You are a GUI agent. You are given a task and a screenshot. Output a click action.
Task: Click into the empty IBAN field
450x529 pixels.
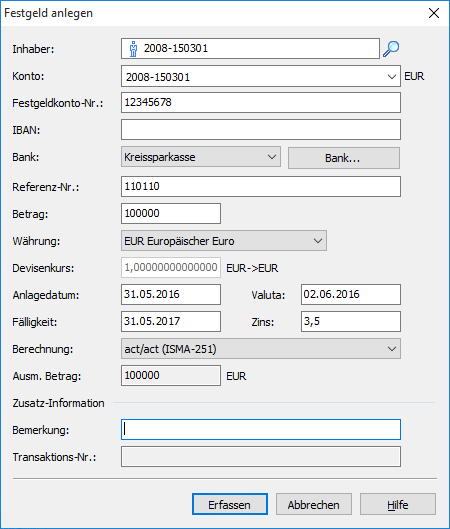[261, 130]
